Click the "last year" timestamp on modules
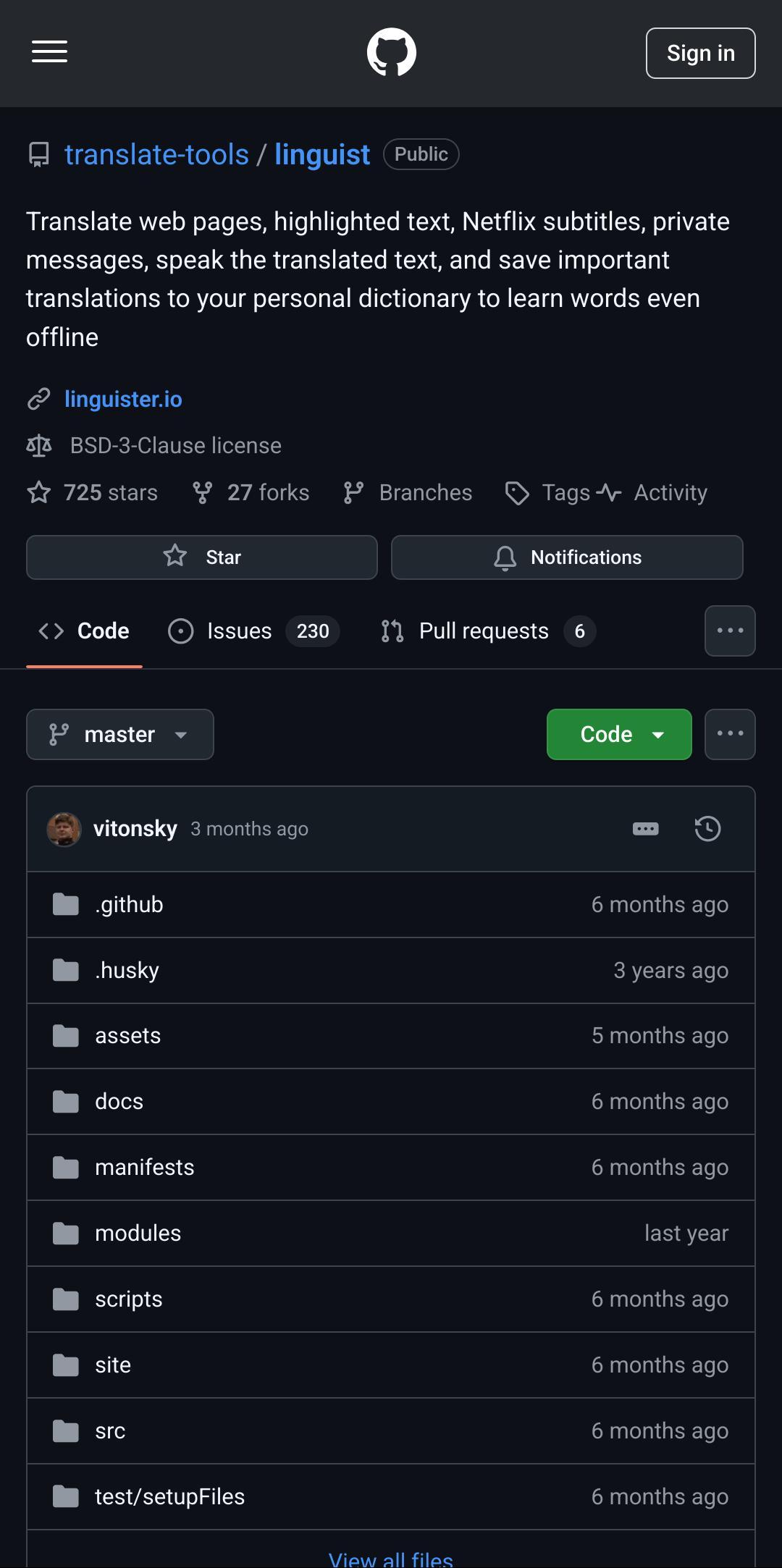782x1568 pixels. [686, 1234]
